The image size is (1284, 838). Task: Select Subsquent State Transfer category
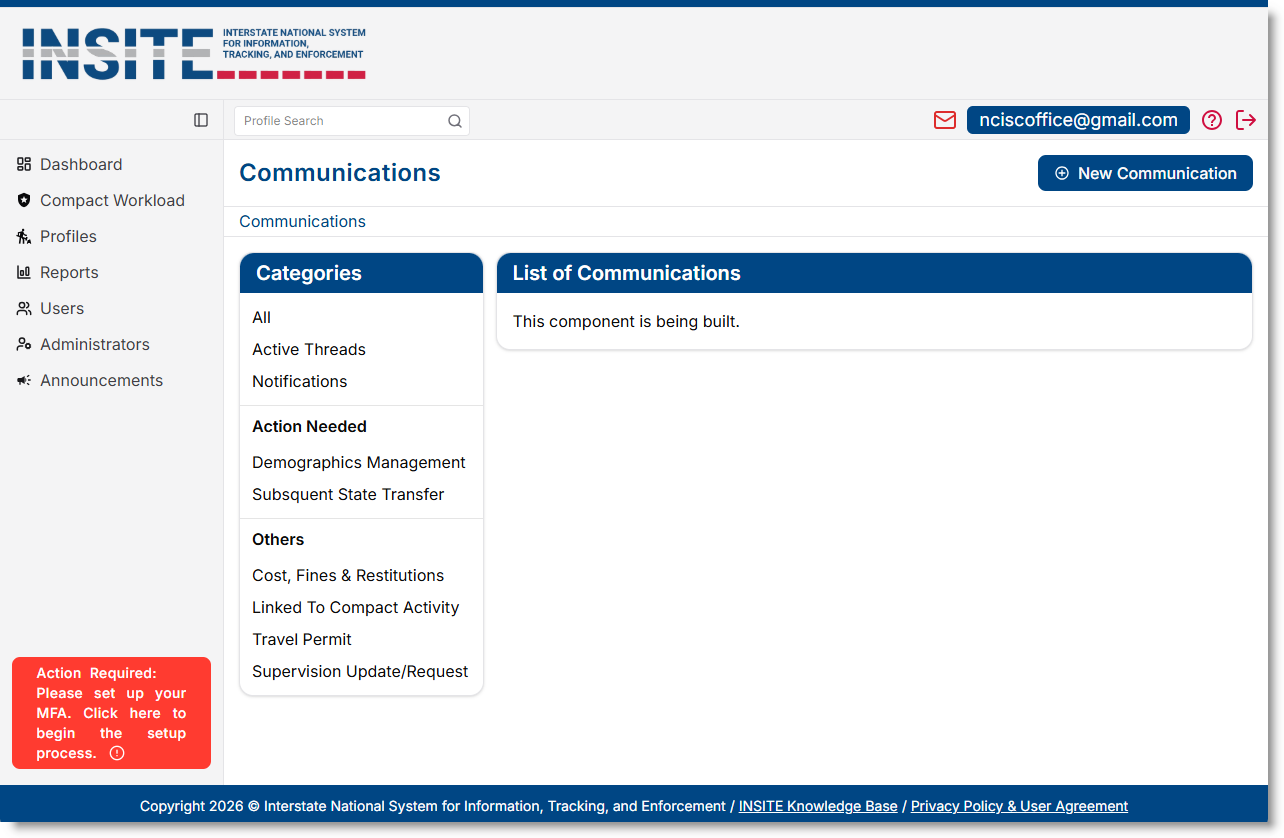[x=348, y=494]
